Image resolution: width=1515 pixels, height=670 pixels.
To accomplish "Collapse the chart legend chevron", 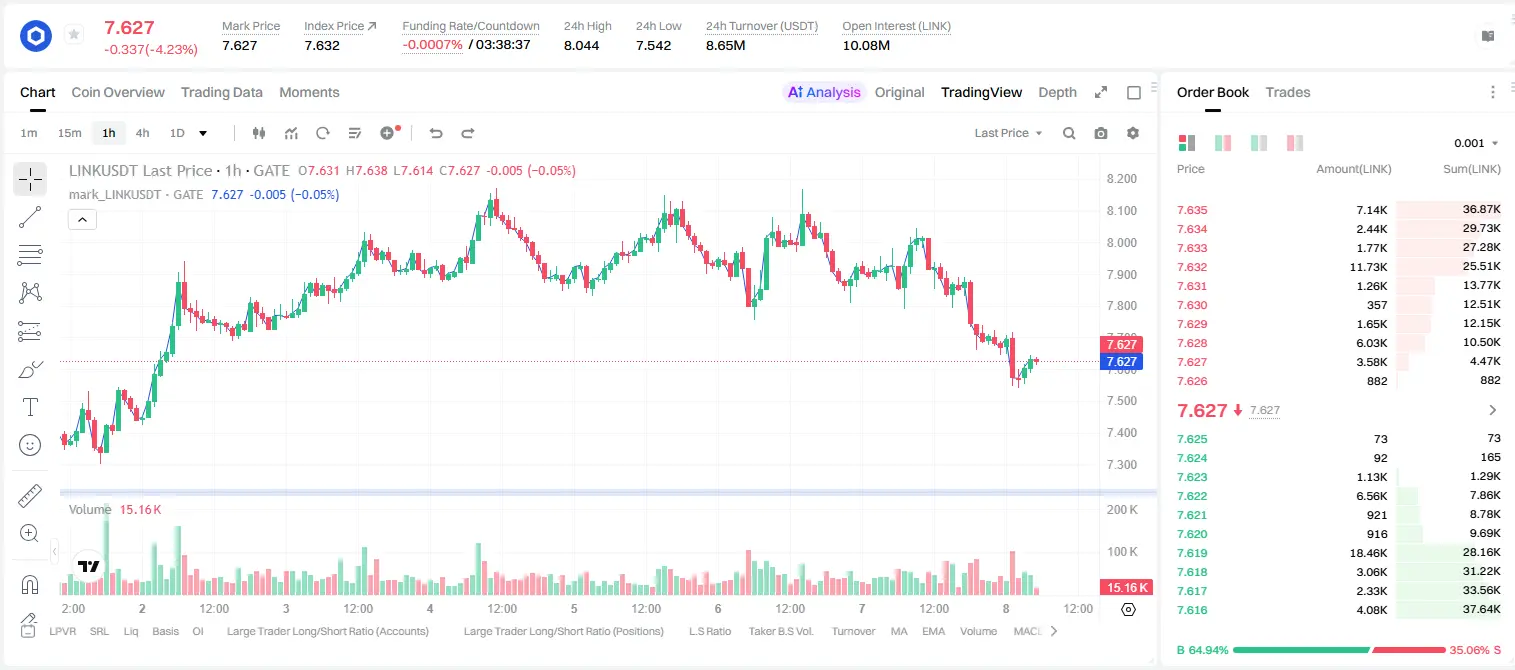I will pyautogui.click(x=82, y=220).
